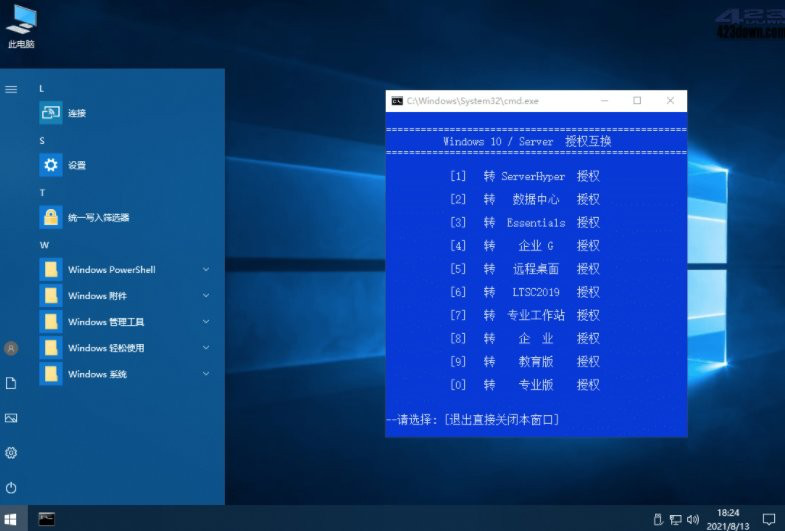Click the Start menu hamburger icon
Screen dimensions: 785x531
11,90
